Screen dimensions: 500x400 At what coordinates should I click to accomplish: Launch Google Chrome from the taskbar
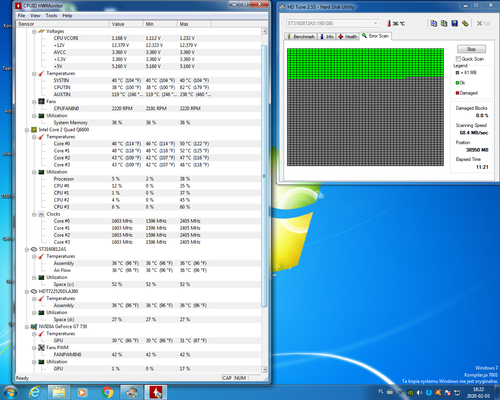click(107, 392)
